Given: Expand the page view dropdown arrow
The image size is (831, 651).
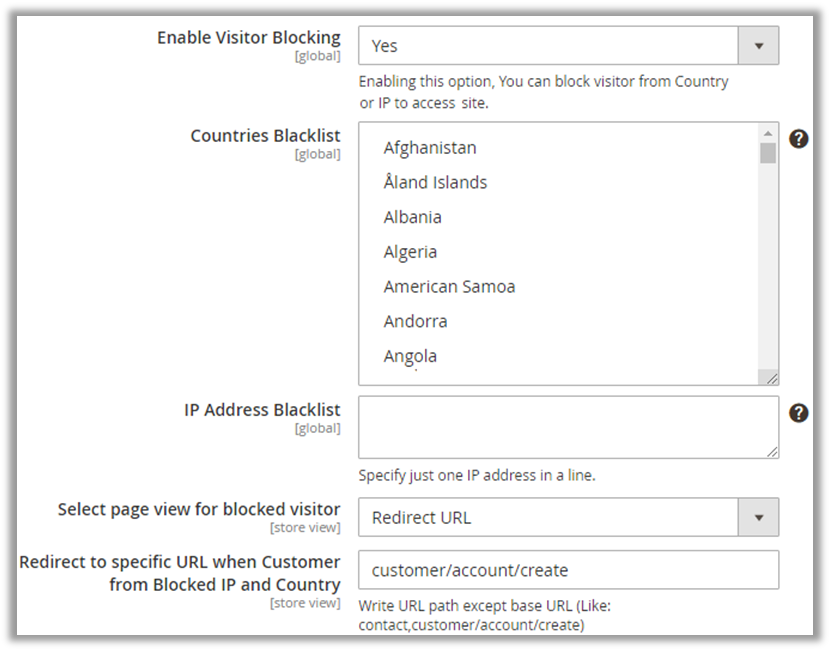Looking at the screenshot, I should pyautogui.click(x=758, y=518).
